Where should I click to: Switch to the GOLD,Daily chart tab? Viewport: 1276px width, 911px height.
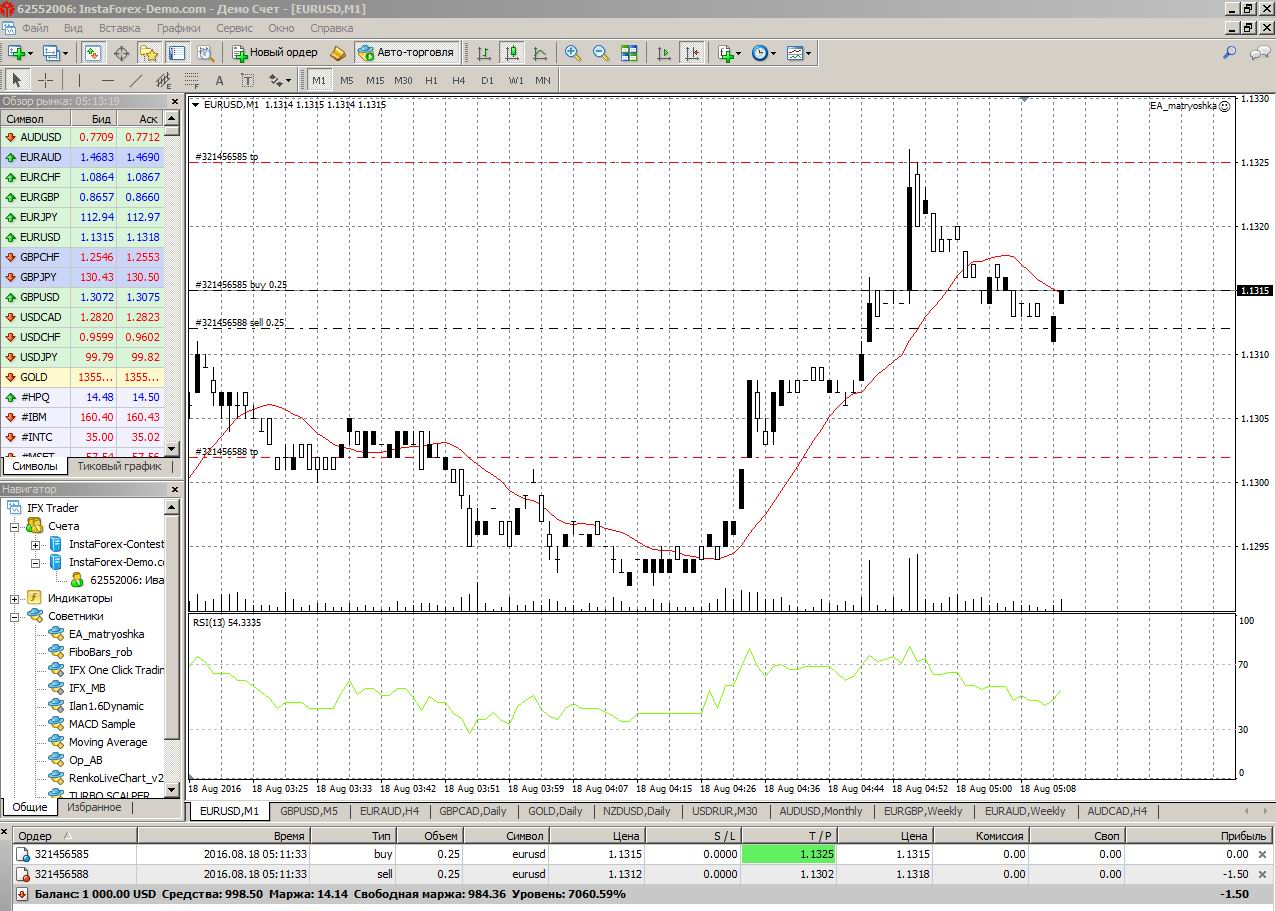pos(555,811)
